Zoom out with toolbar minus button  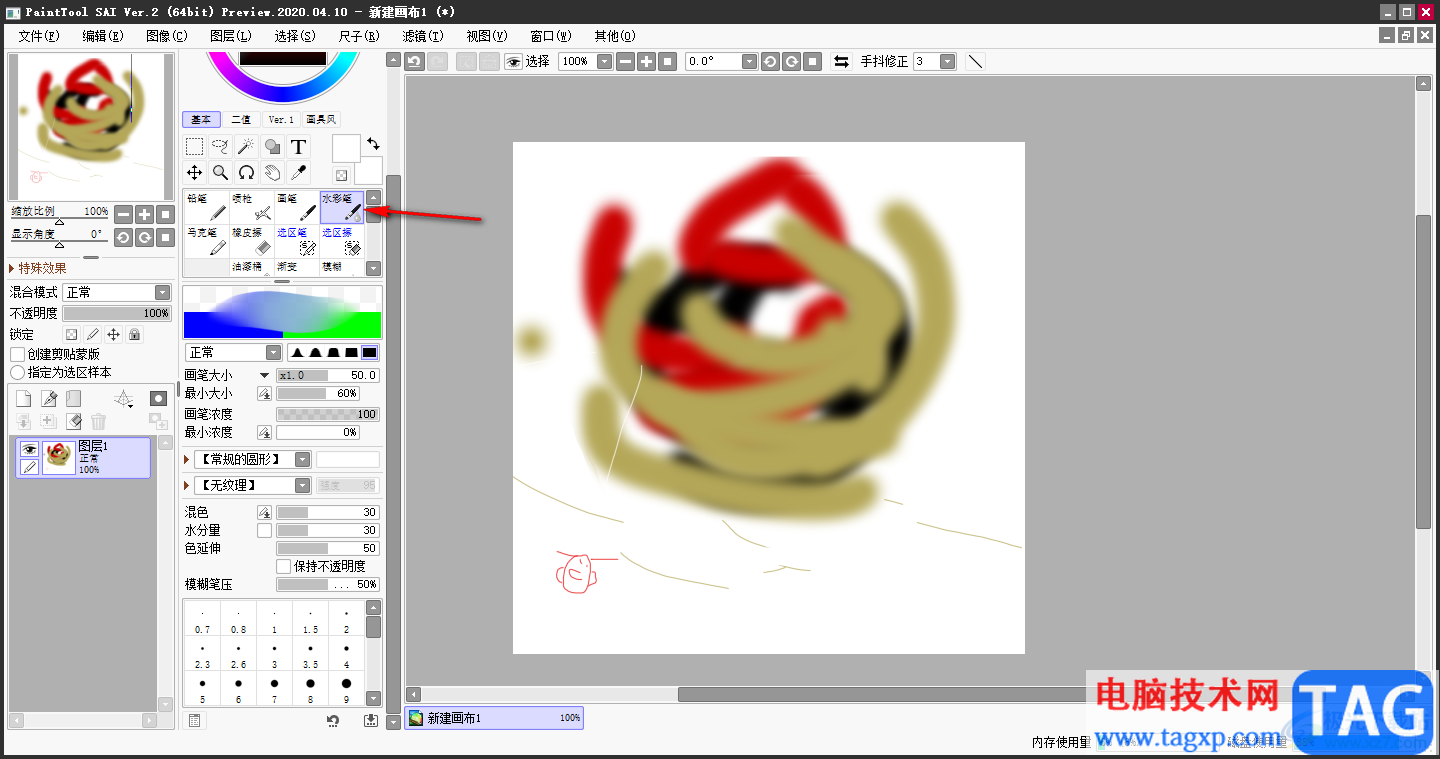(x=625, y=61)
